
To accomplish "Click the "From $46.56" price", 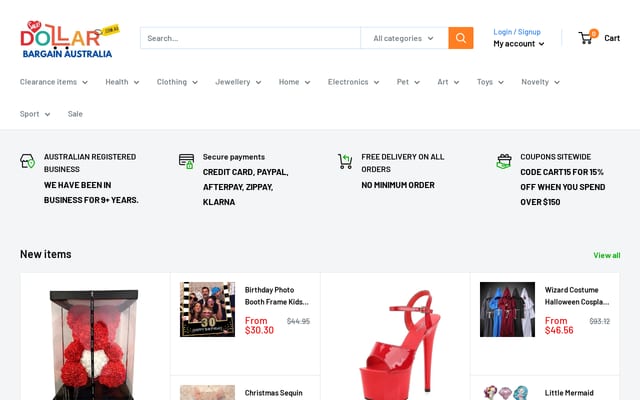I will [559, 325].
